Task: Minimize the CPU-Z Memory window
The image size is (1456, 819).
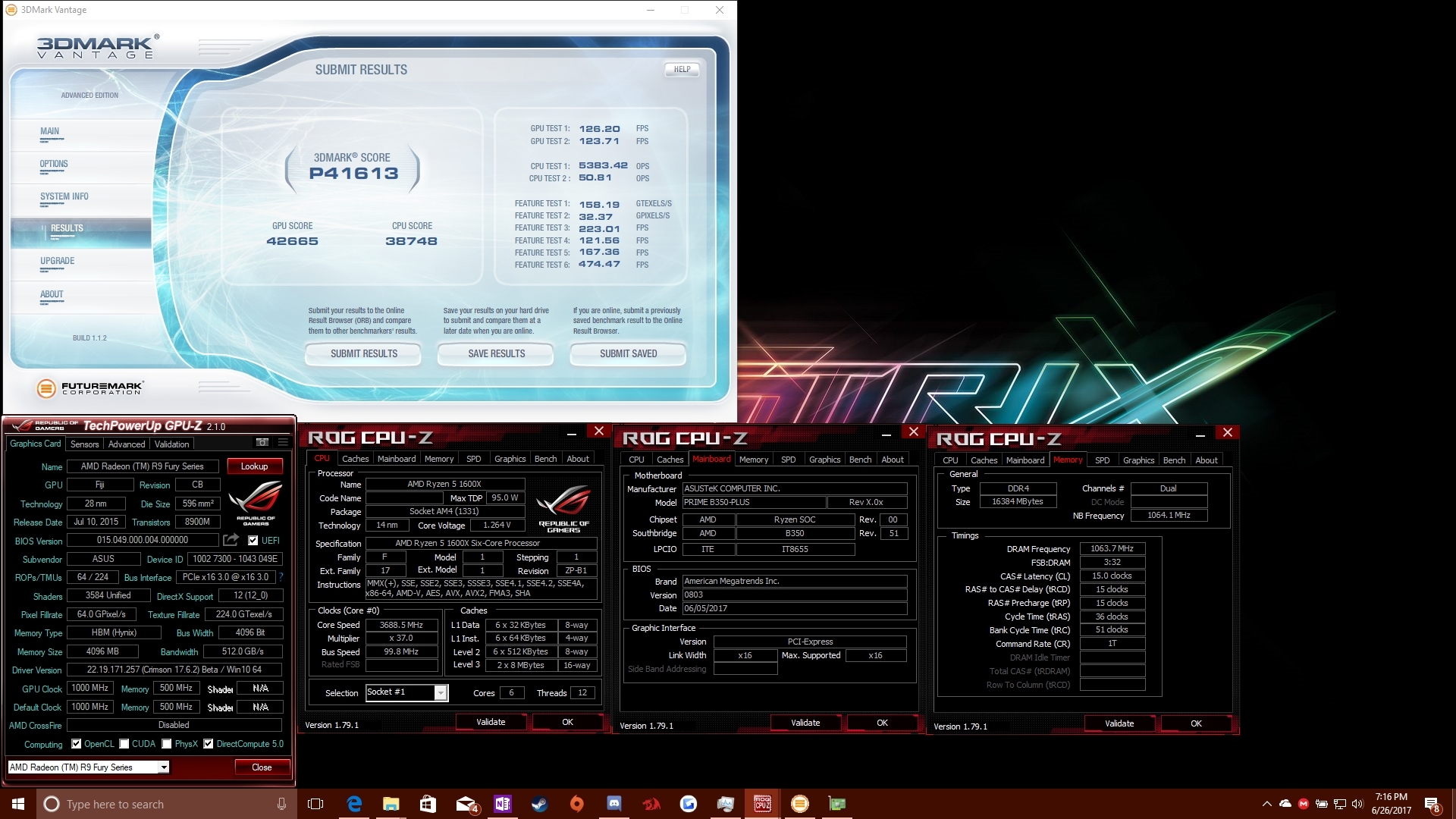Action: point(1200,435)
